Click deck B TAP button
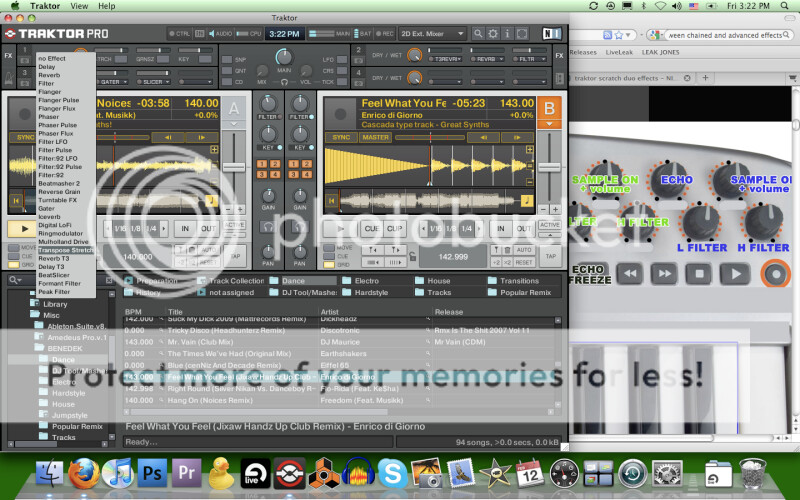This screenshot has width=800, height=500. pos(551,256)
